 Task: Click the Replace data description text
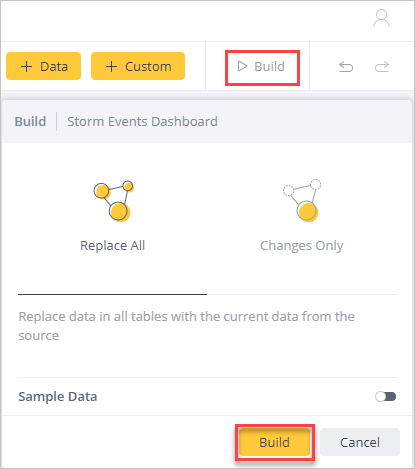click(x=186, y=326)
